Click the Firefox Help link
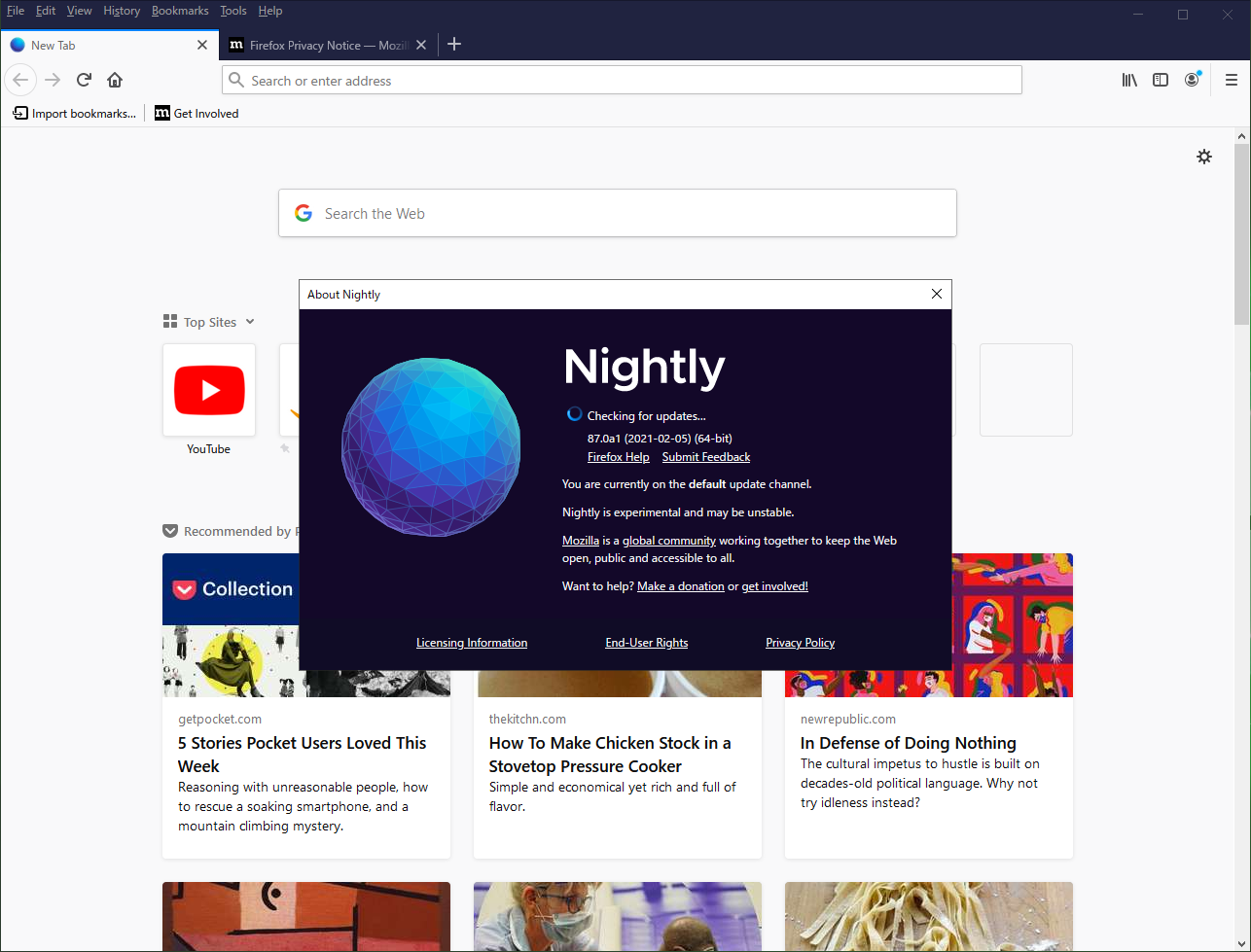Screen dimensions: 1251x952 619,457
